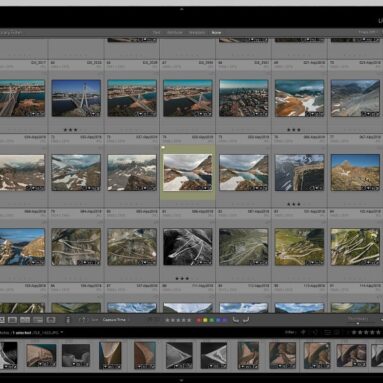Adjust the Thumbnails size slider
383x383 pixels.
358,323
